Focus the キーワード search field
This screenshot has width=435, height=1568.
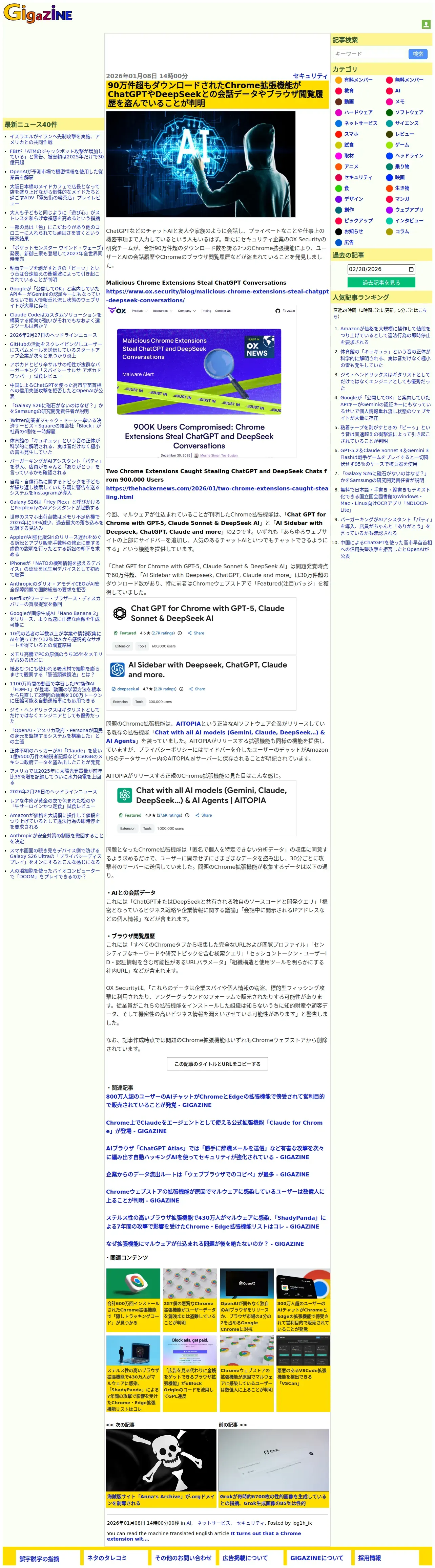(x=369, y=54)
